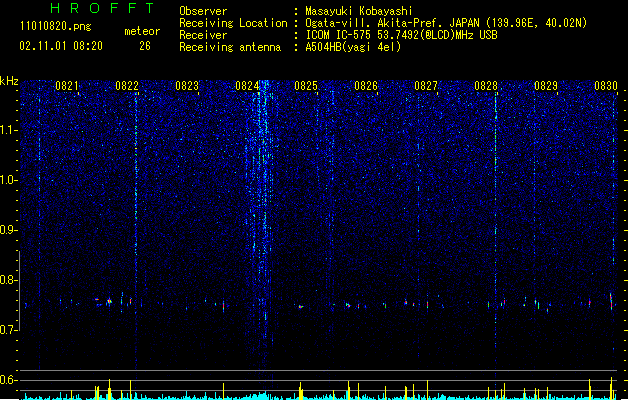629x400 pixels.
Task: Click the A504HB(yagi 4el) antenna text
Action: (x=353, y=47)
